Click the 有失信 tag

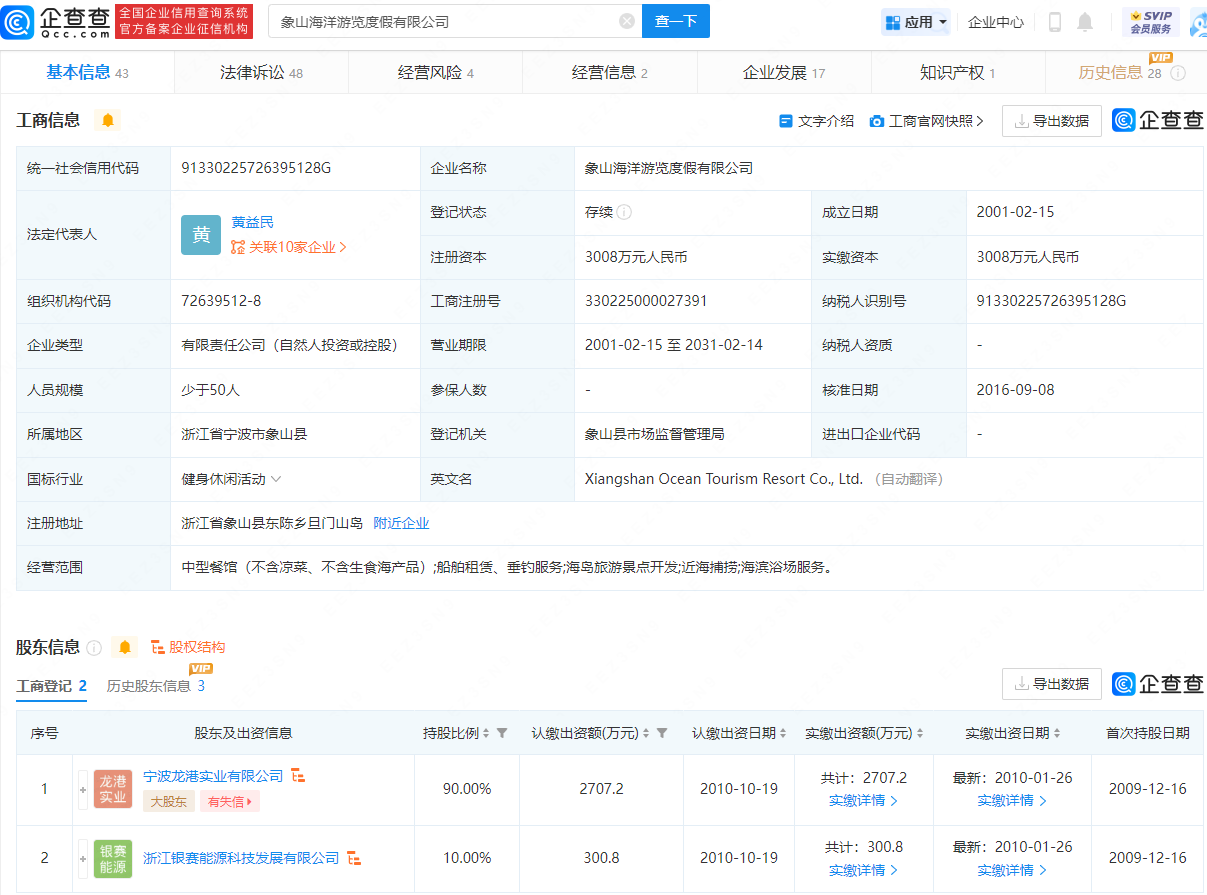[x=230, y=801]
